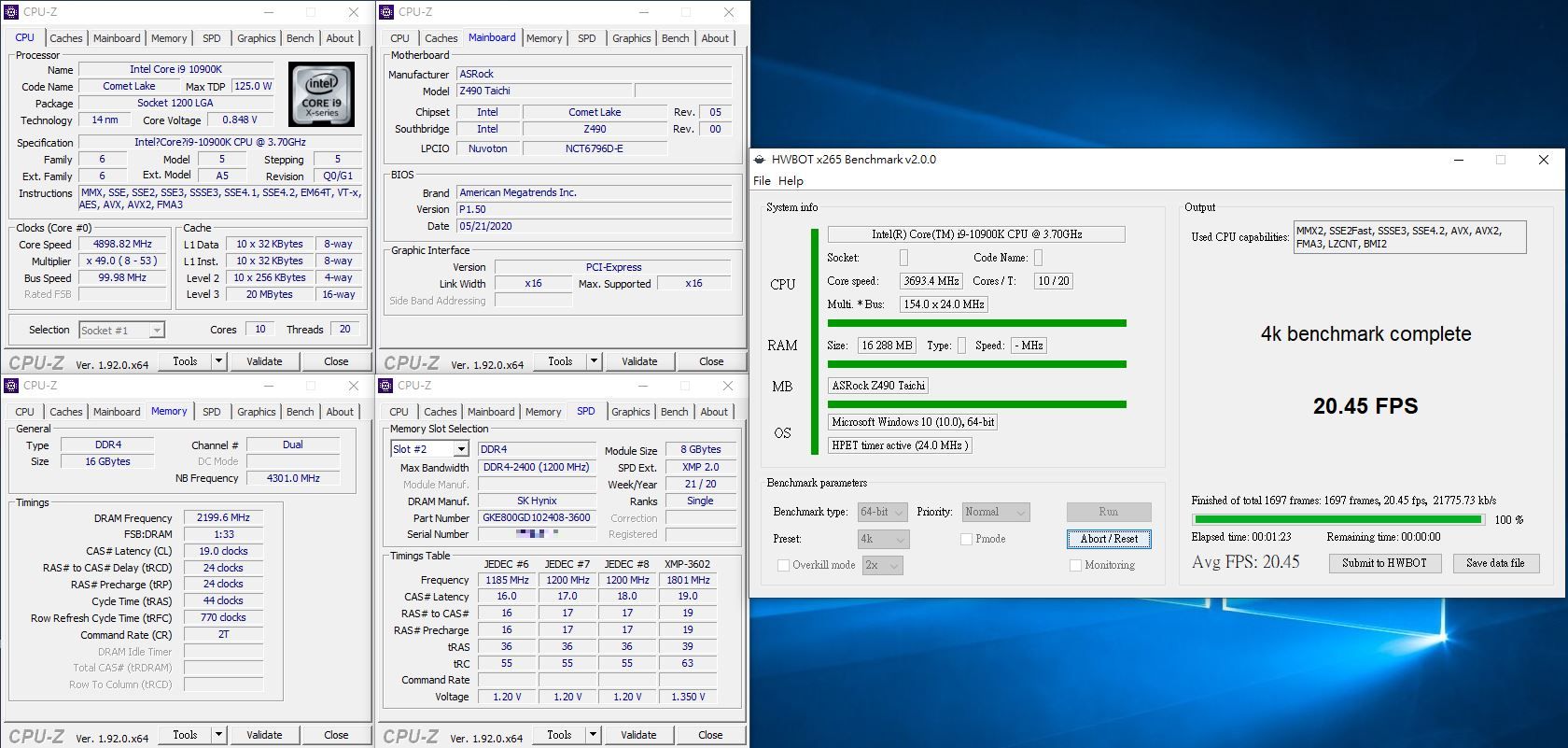Click the Multi. * Bus value 154.0 x 24.0 MHz
The height and width of the screenshot is (748, 1568).
(944, 304)
